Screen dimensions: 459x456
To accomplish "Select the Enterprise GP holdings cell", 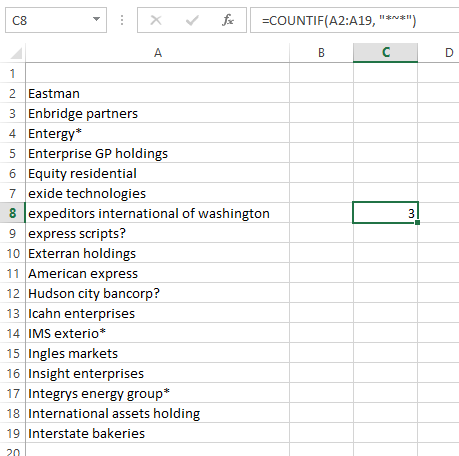I will click(158, 153).
